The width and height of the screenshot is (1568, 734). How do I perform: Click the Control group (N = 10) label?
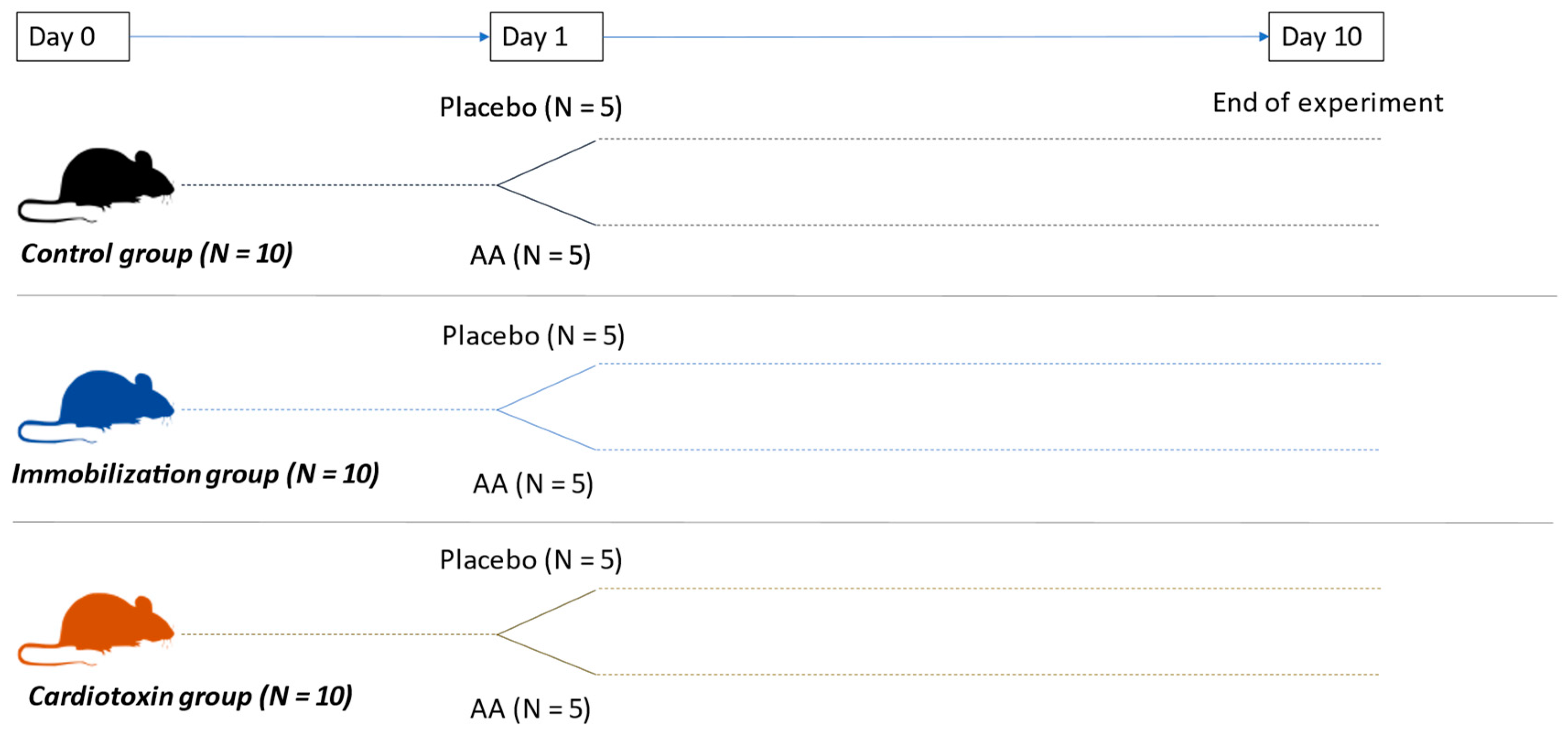pos(156,253)
